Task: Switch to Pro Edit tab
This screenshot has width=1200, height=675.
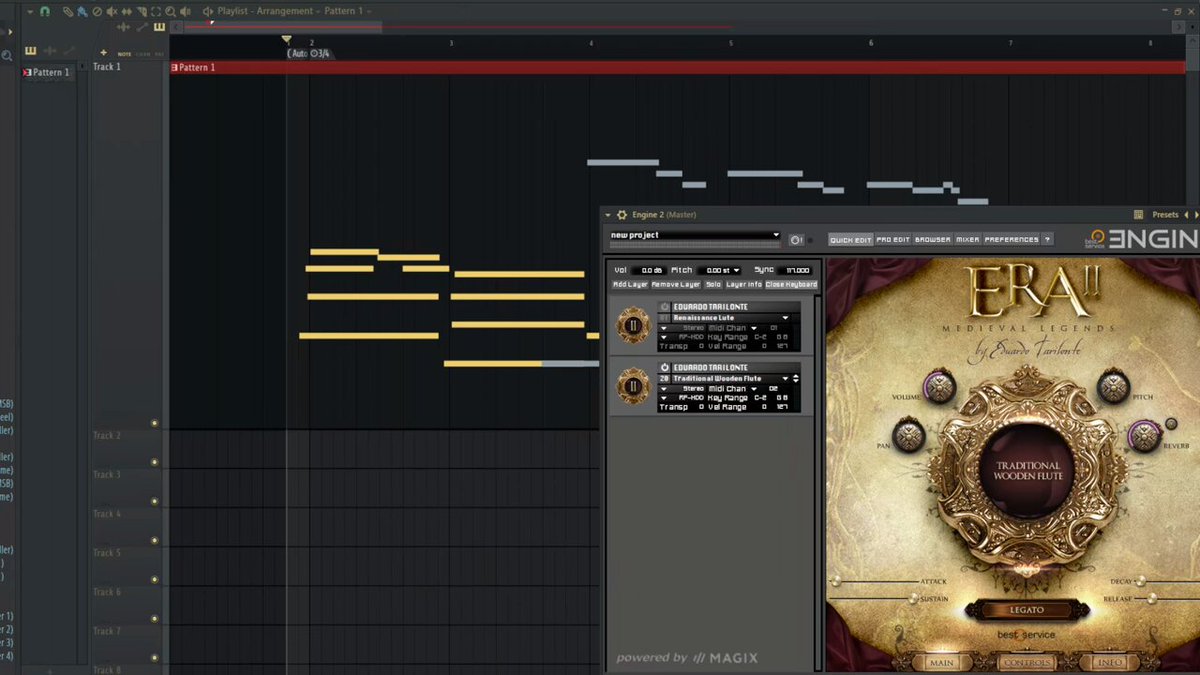Action: (893, 240)
